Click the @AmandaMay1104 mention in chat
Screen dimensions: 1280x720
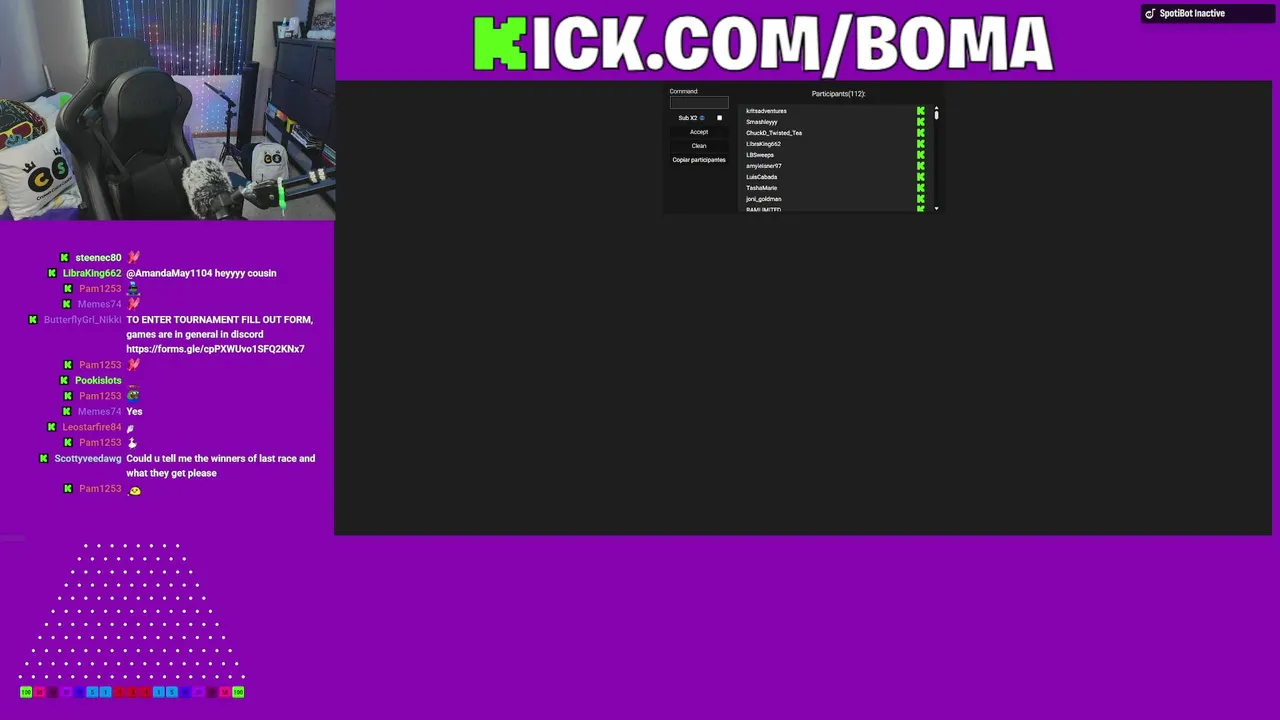(168, 273)
